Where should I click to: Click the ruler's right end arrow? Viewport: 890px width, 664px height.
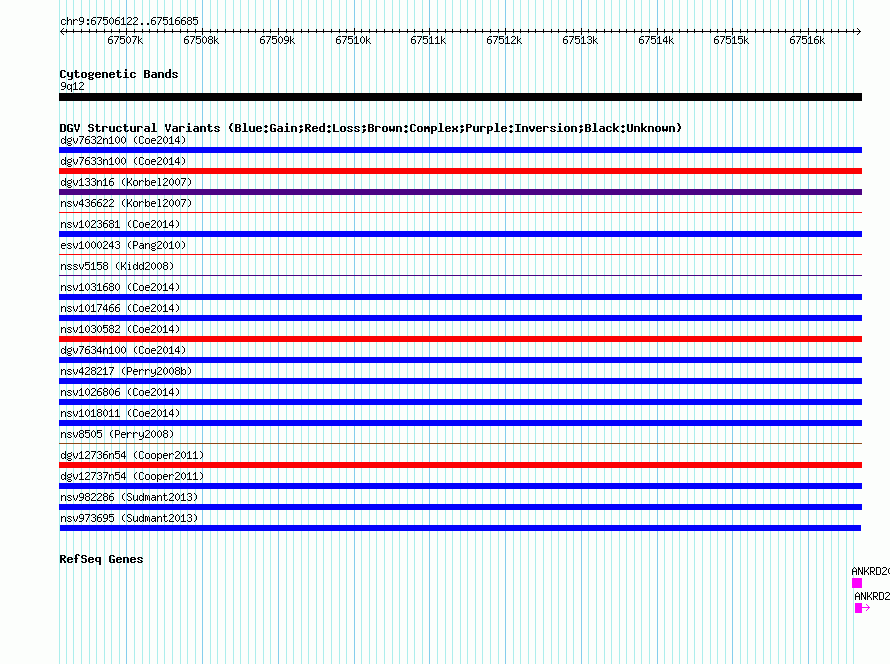tap(859, 31)
